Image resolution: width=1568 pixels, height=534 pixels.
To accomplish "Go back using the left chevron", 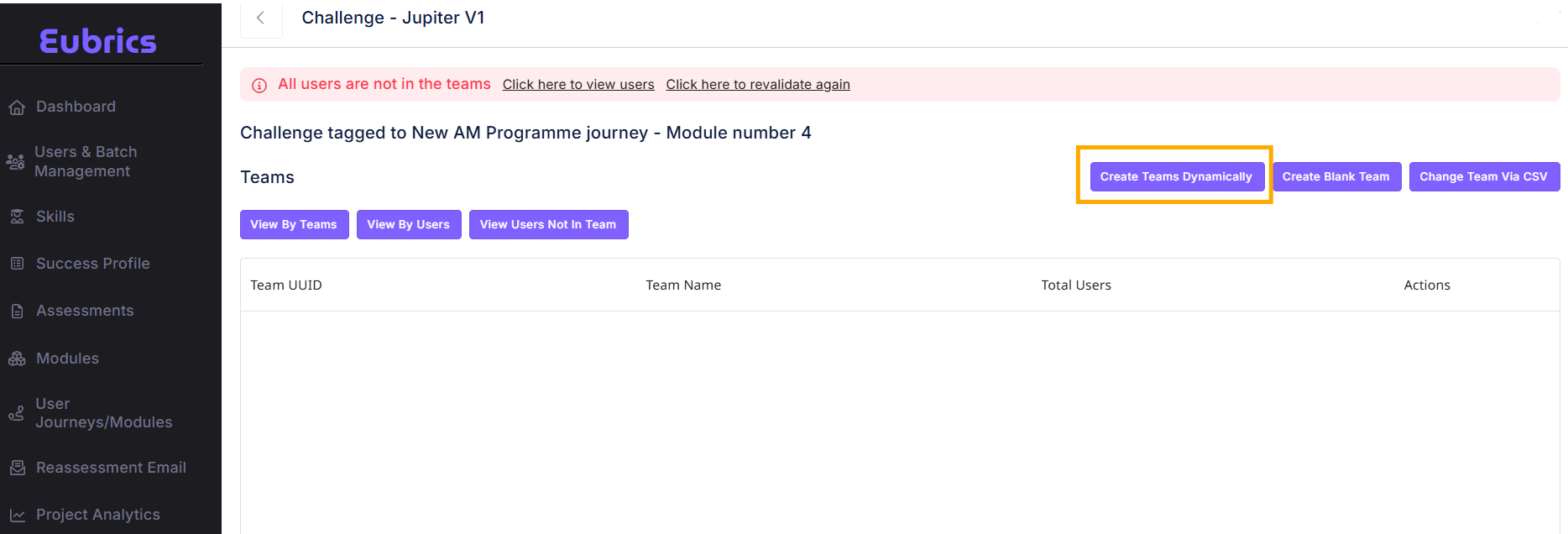I will [x=261, y=18].
